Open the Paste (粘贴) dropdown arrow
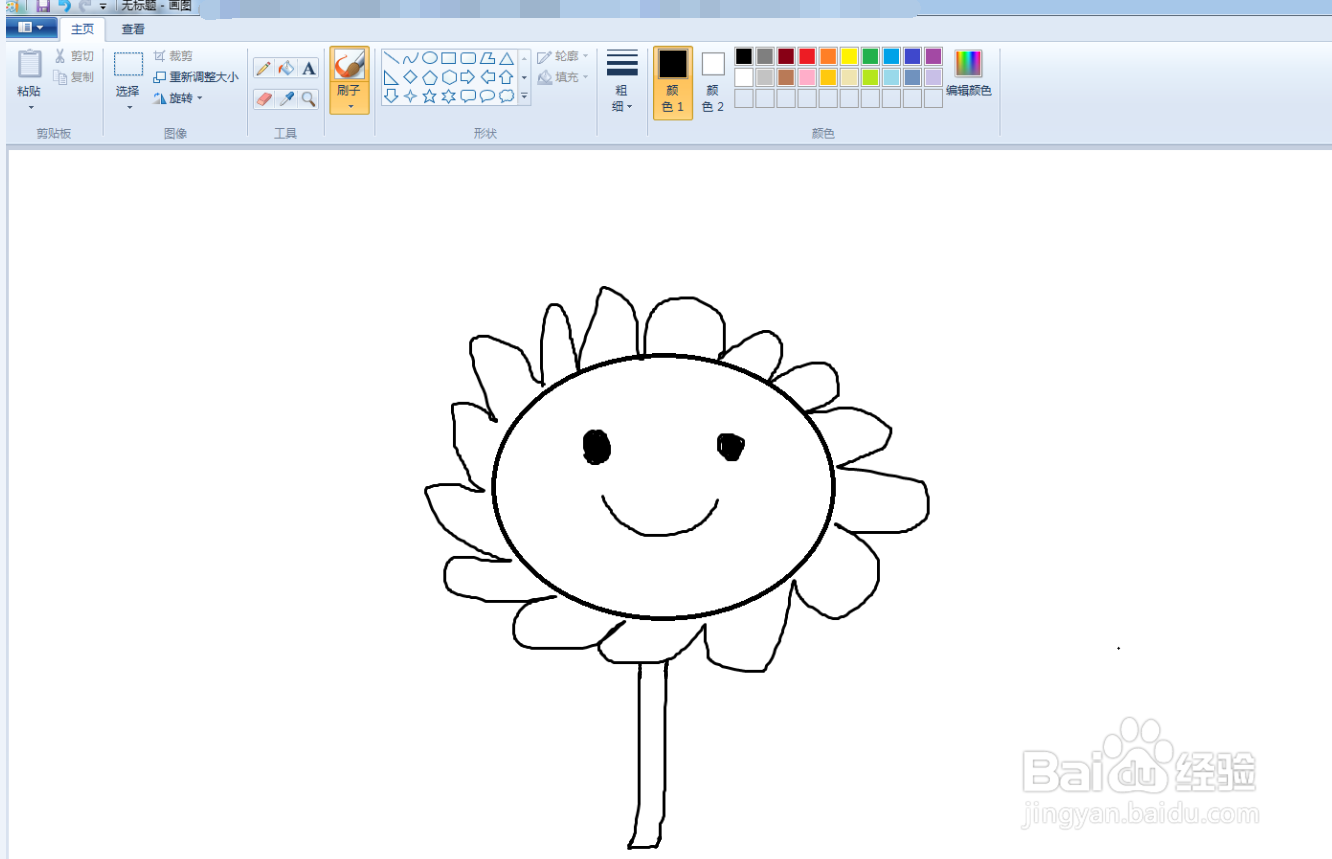1332x859 pixels. (30, 107)
